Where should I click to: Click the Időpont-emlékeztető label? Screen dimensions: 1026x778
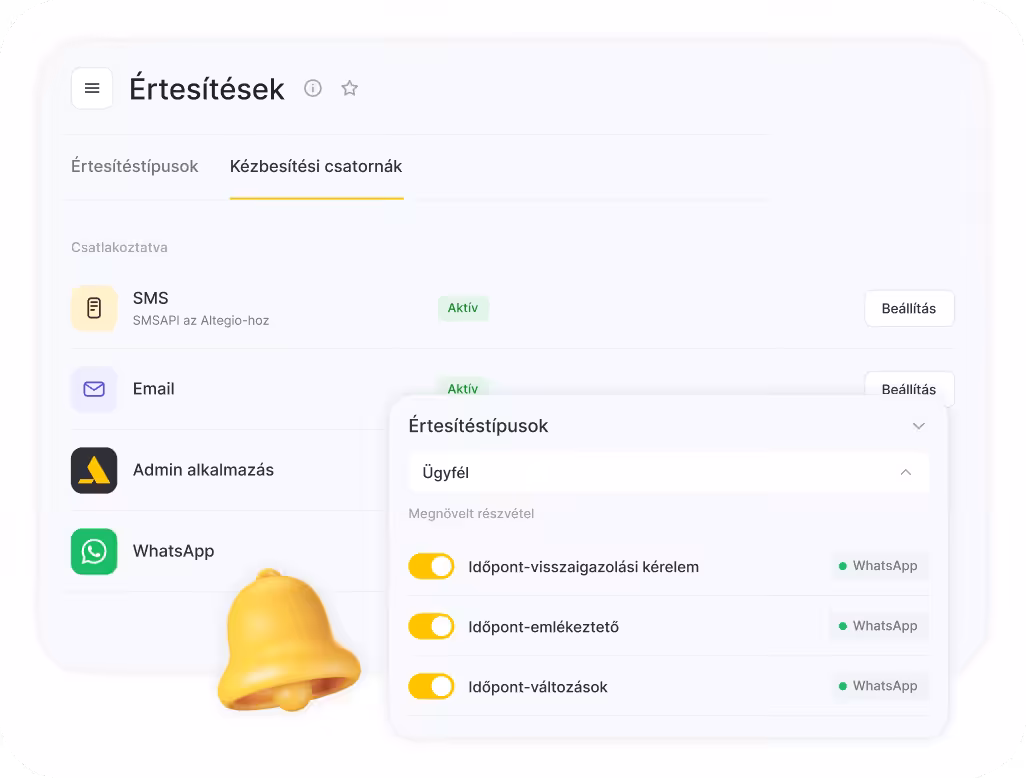[x=544, y=627]
